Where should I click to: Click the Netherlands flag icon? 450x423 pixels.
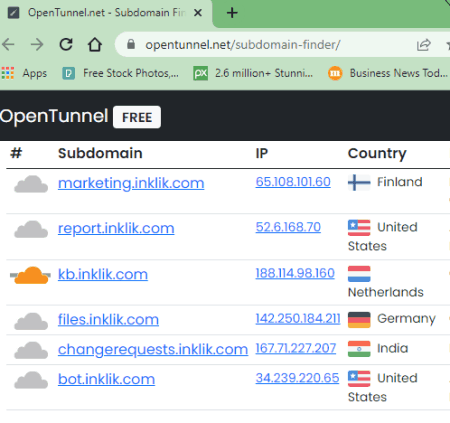[359, 274]
